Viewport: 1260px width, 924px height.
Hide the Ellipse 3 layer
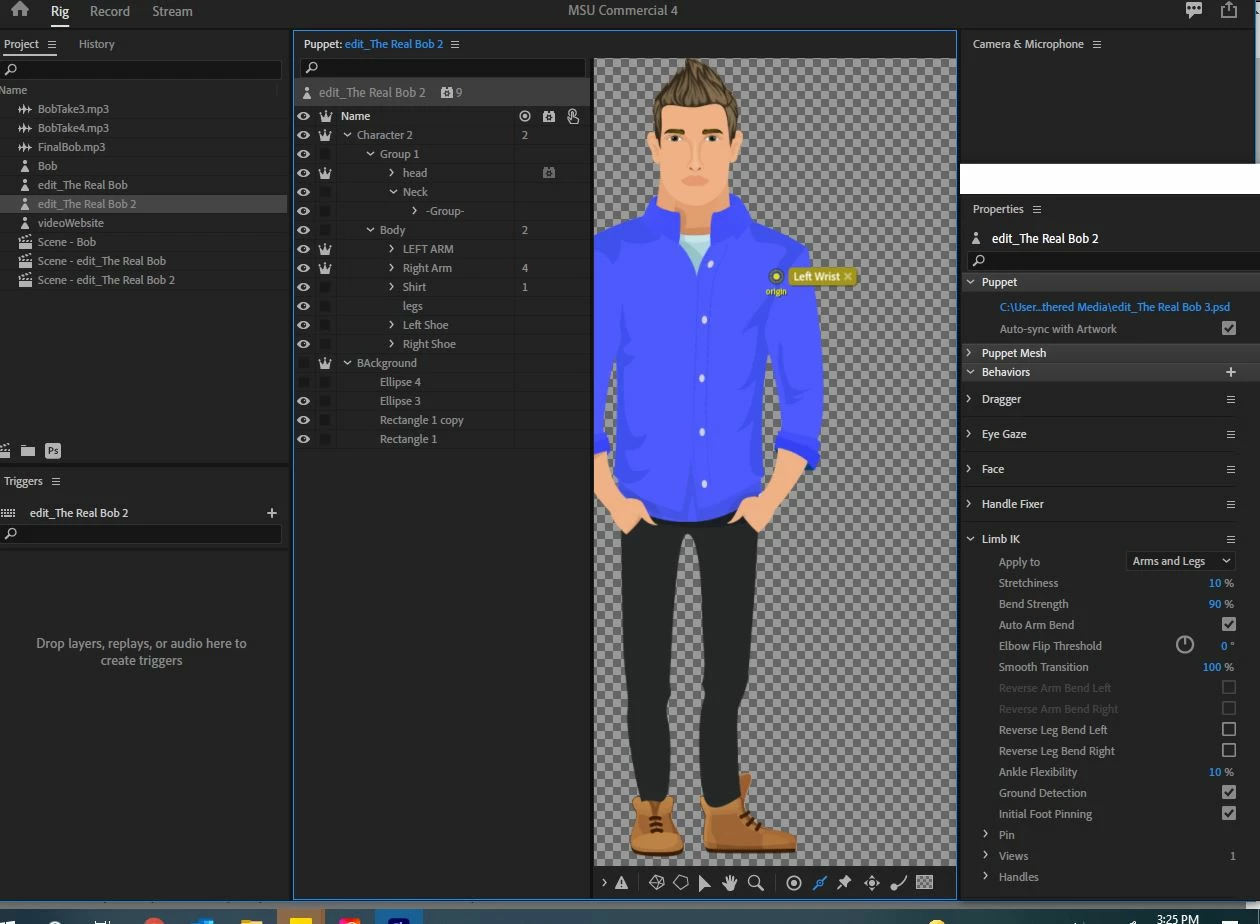coord(303,401)
